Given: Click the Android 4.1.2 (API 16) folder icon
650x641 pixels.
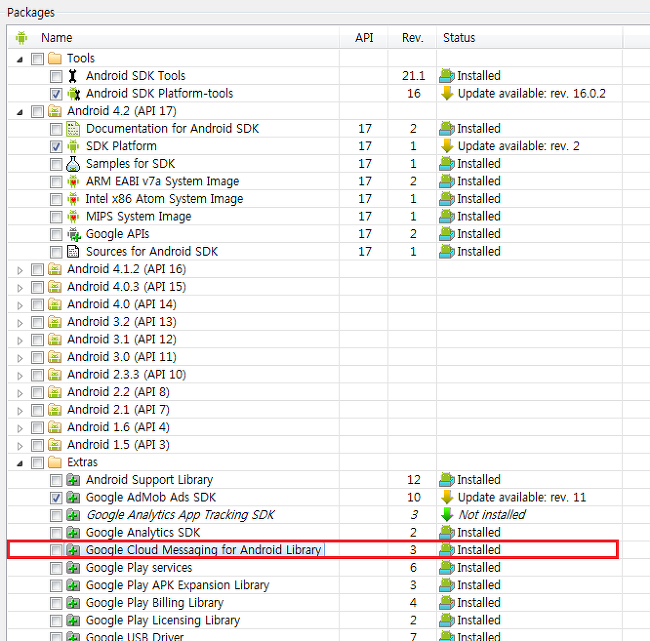Looking at the screenshot, I should [x=55, y=269].
